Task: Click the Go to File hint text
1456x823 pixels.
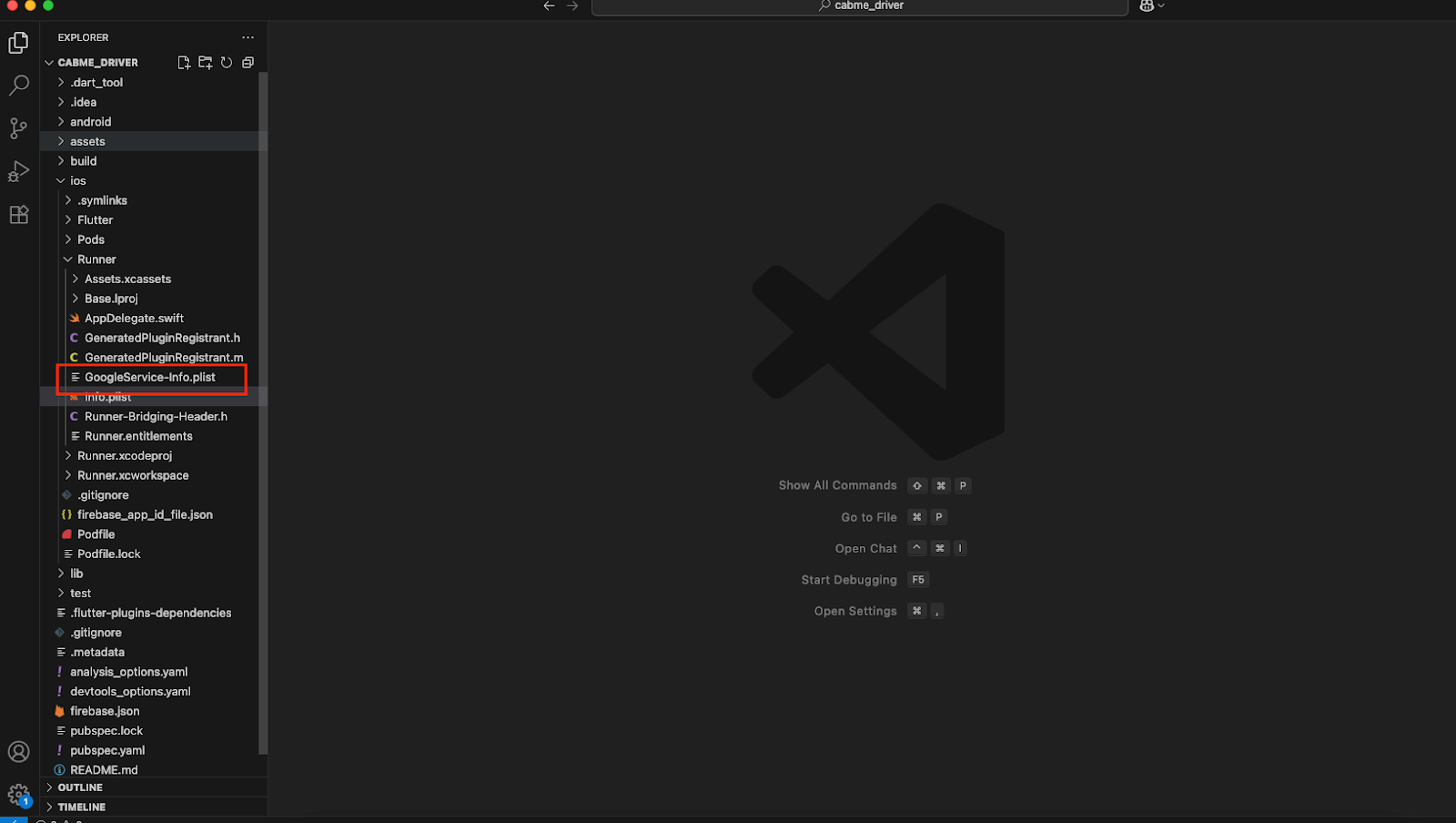Action: tap(869, 517)
